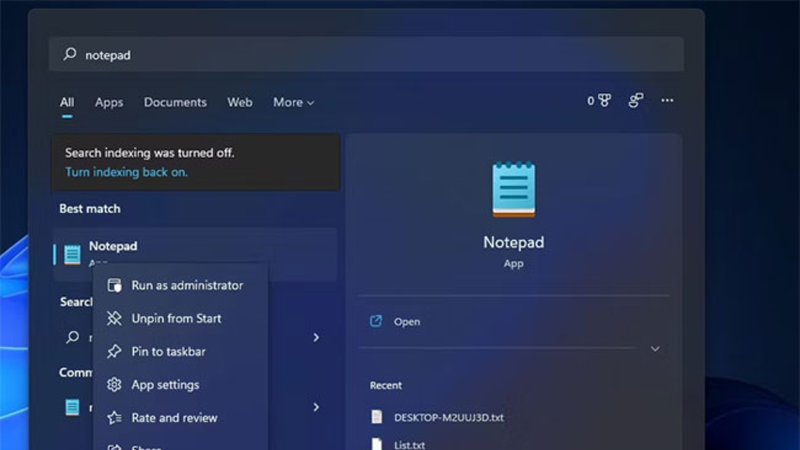Expand the More filter dropdown
The image size is (800, 450).
[x=293, y=102]
